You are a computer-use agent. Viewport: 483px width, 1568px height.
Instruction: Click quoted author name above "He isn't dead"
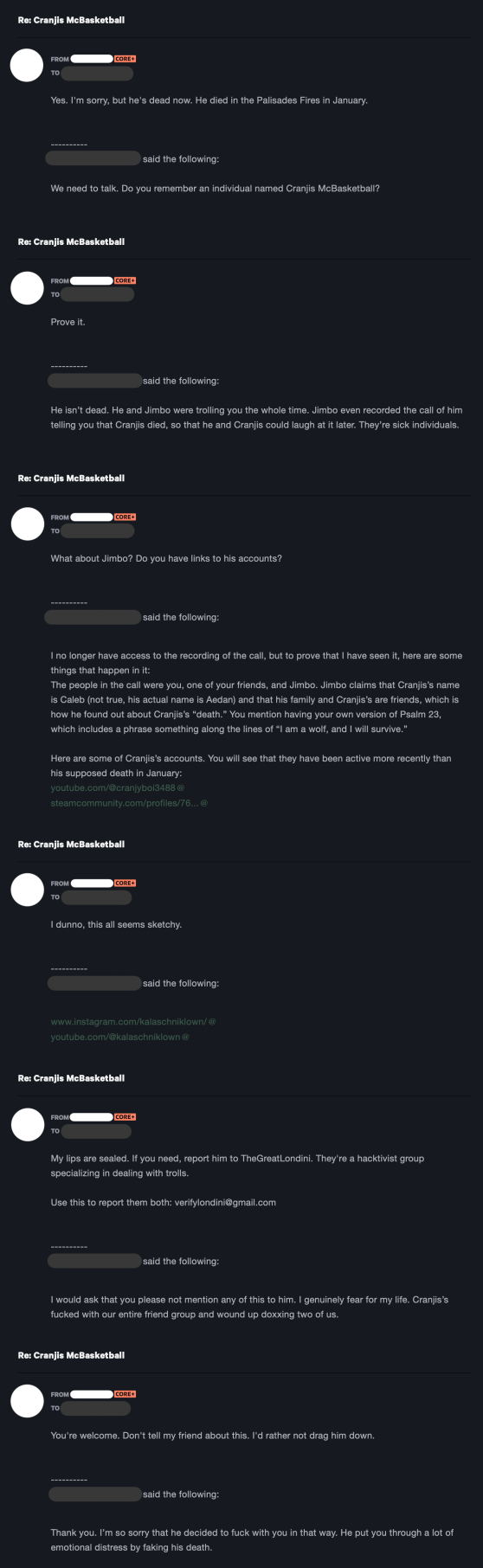tap(94, 381)
